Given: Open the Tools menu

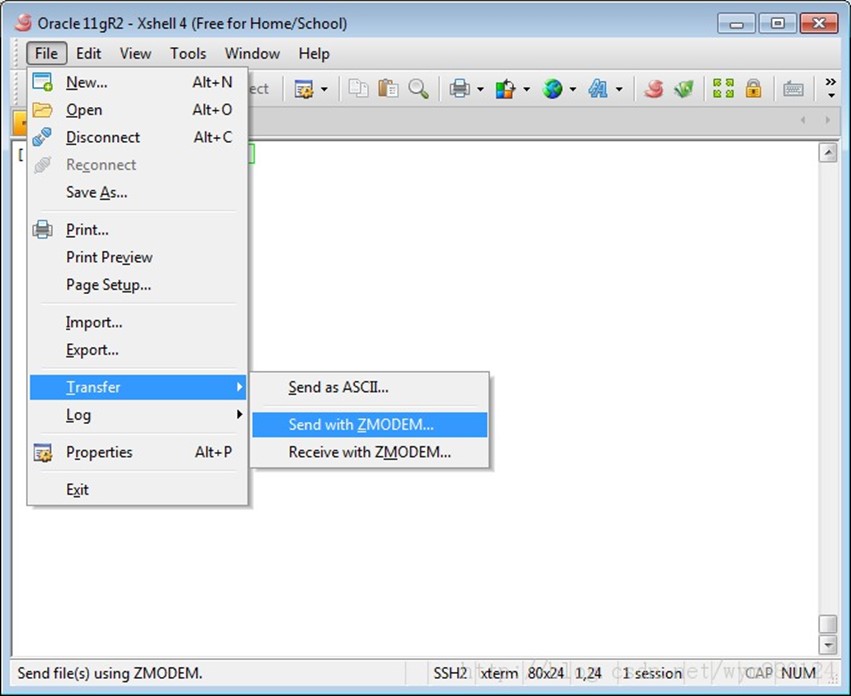Looking at the screenshot, I should click(188, 53).
